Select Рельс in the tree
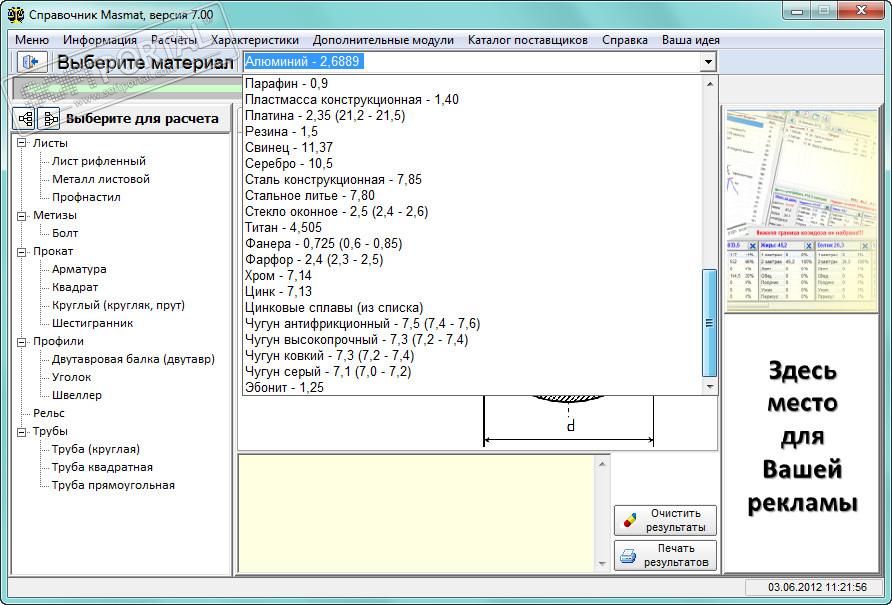This screenshot has height=605, width=892. pos(48,413)
